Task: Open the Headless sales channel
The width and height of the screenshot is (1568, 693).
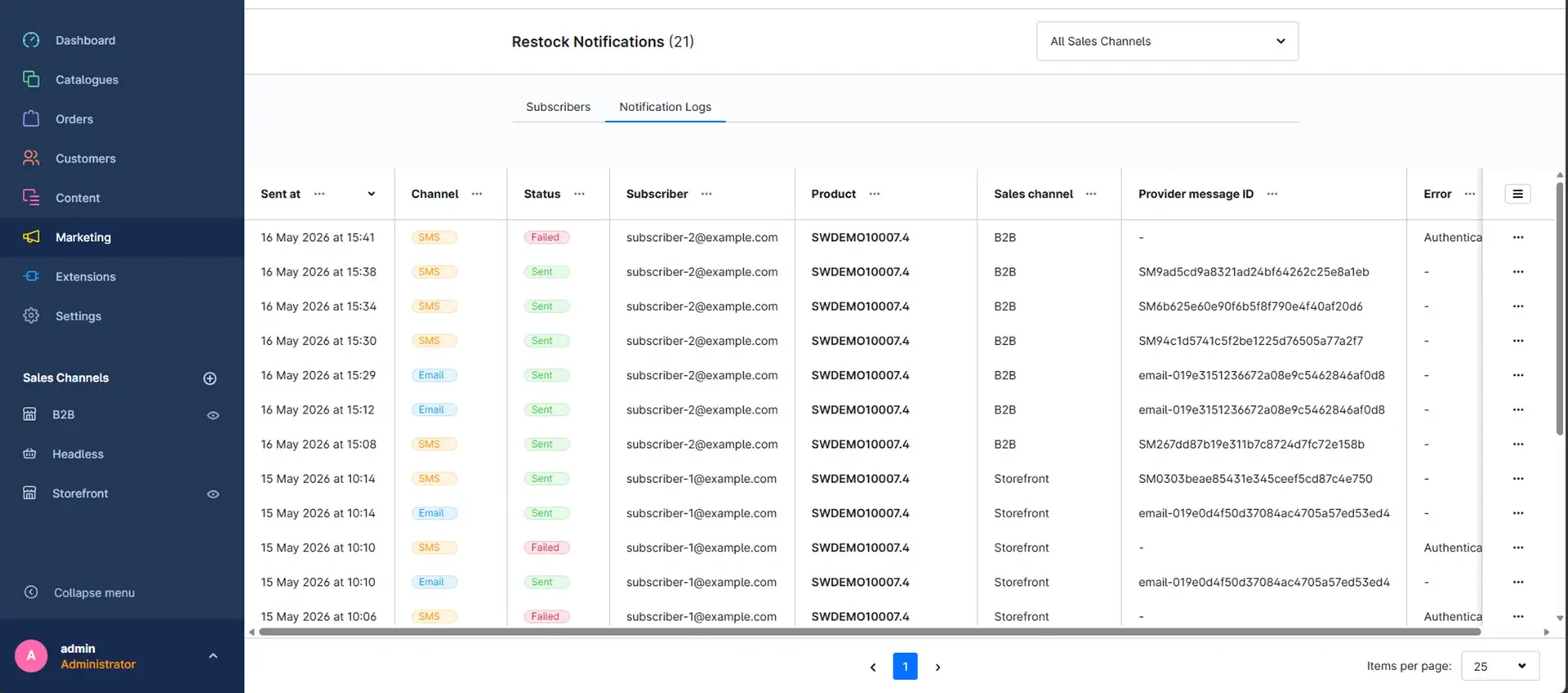Action: 78,454
